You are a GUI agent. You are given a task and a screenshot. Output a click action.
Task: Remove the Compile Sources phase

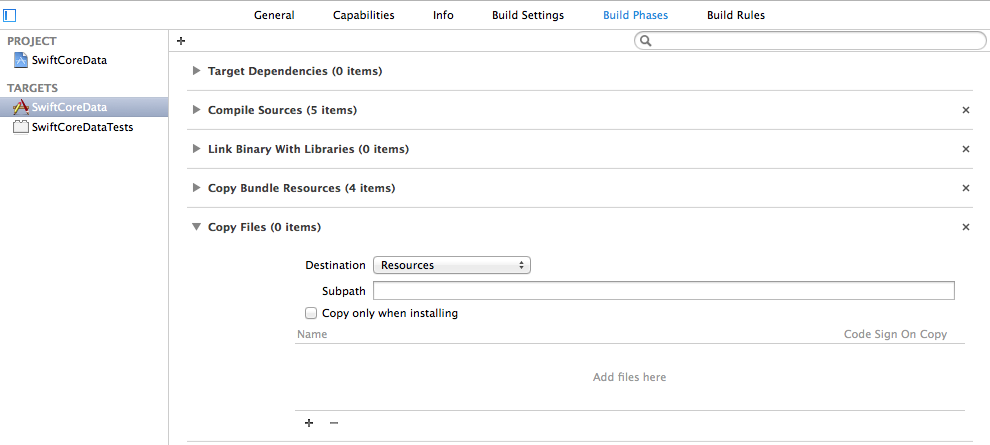click(966, 110)
